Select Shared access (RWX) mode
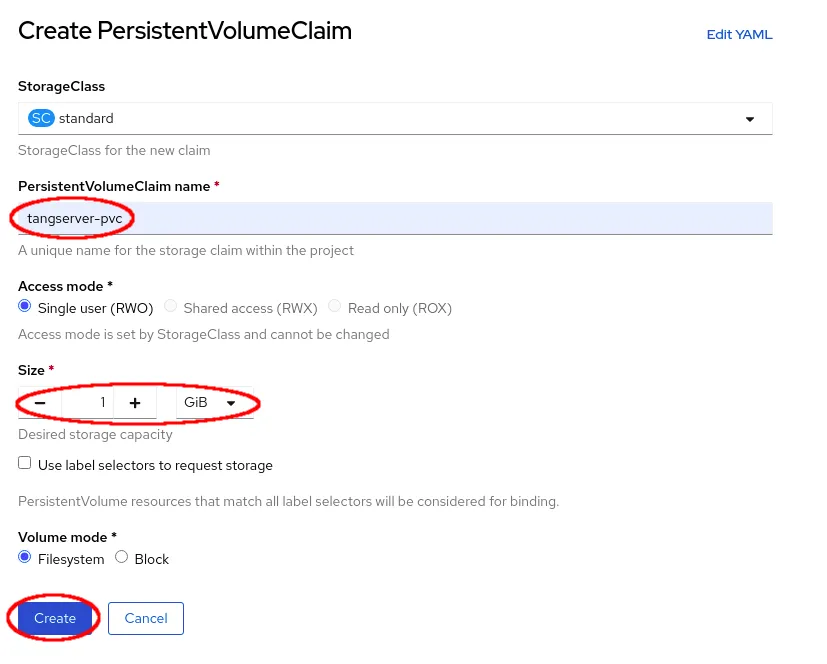The image size is (827, 664). point(170,306)
